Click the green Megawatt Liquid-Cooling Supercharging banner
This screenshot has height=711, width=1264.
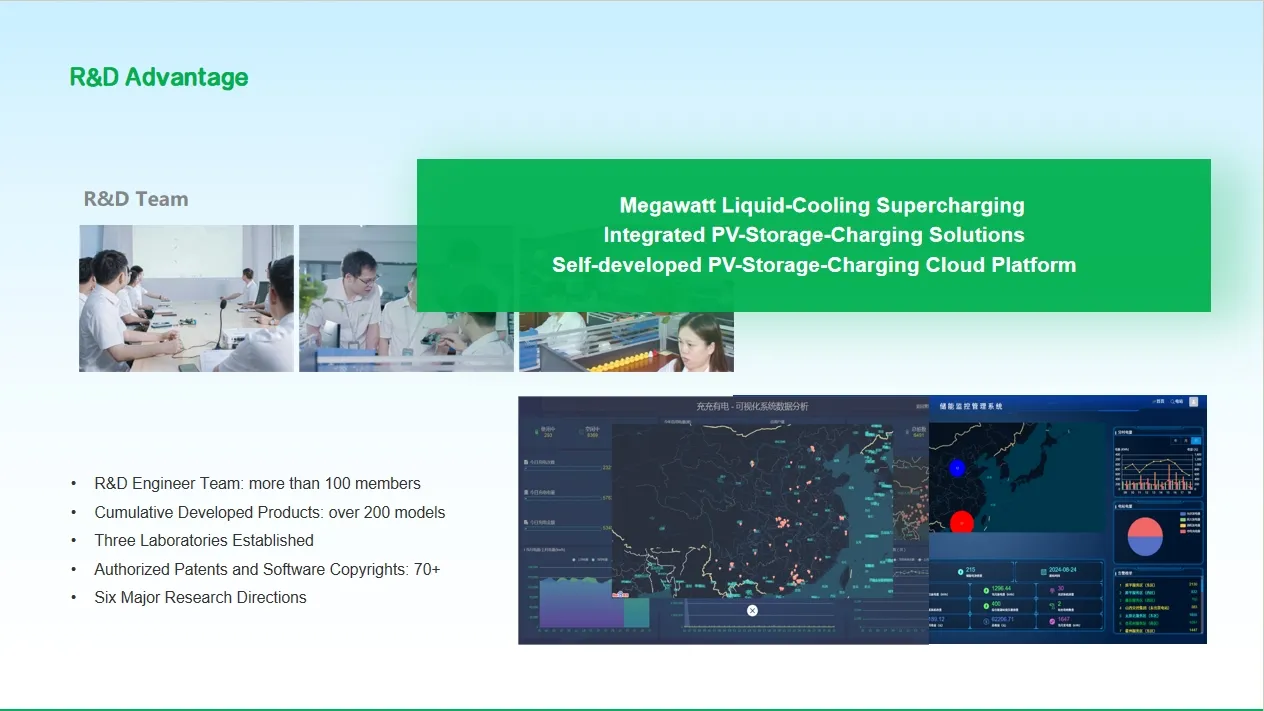click(814, 235)
